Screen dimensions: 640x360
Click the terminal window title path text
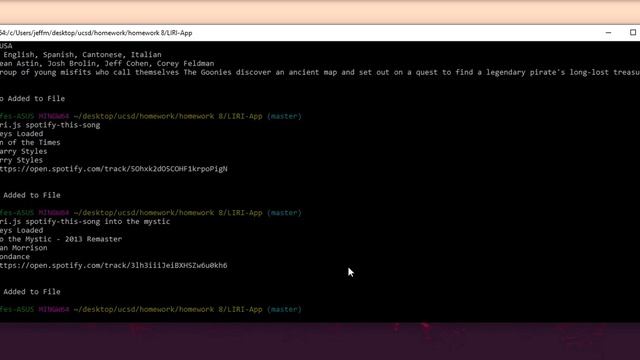tap(96, 33)
